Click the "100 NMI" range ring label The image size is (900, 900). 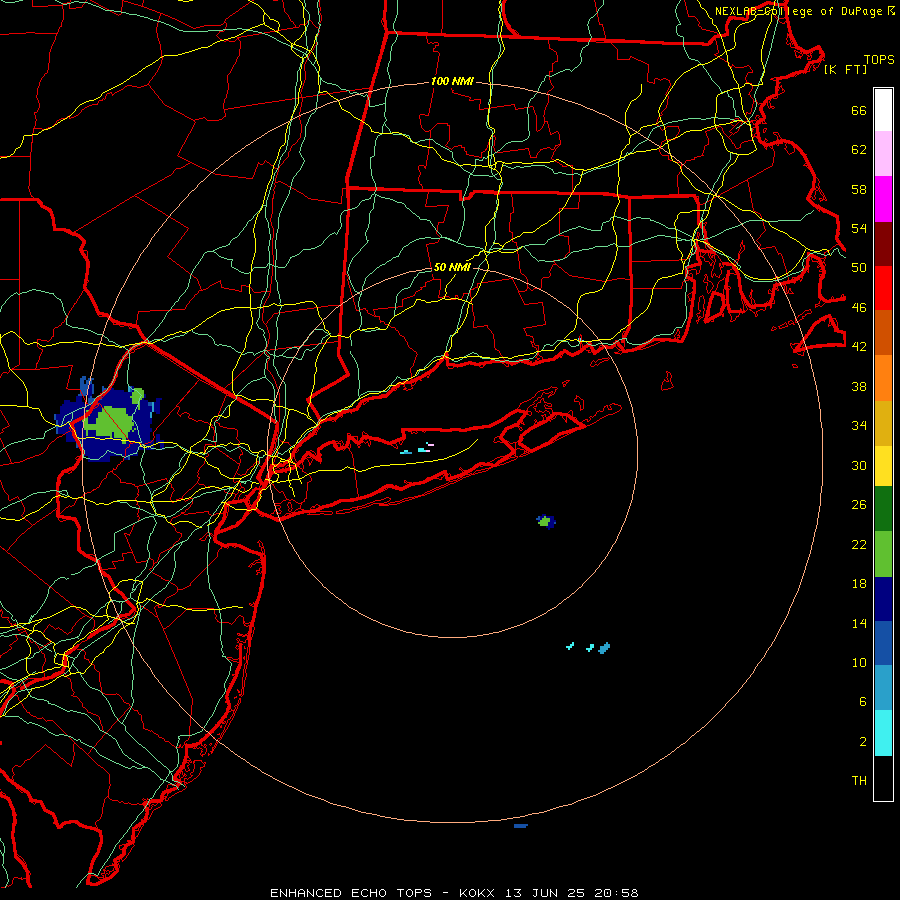pyautogui.click(x=452, y=81)
